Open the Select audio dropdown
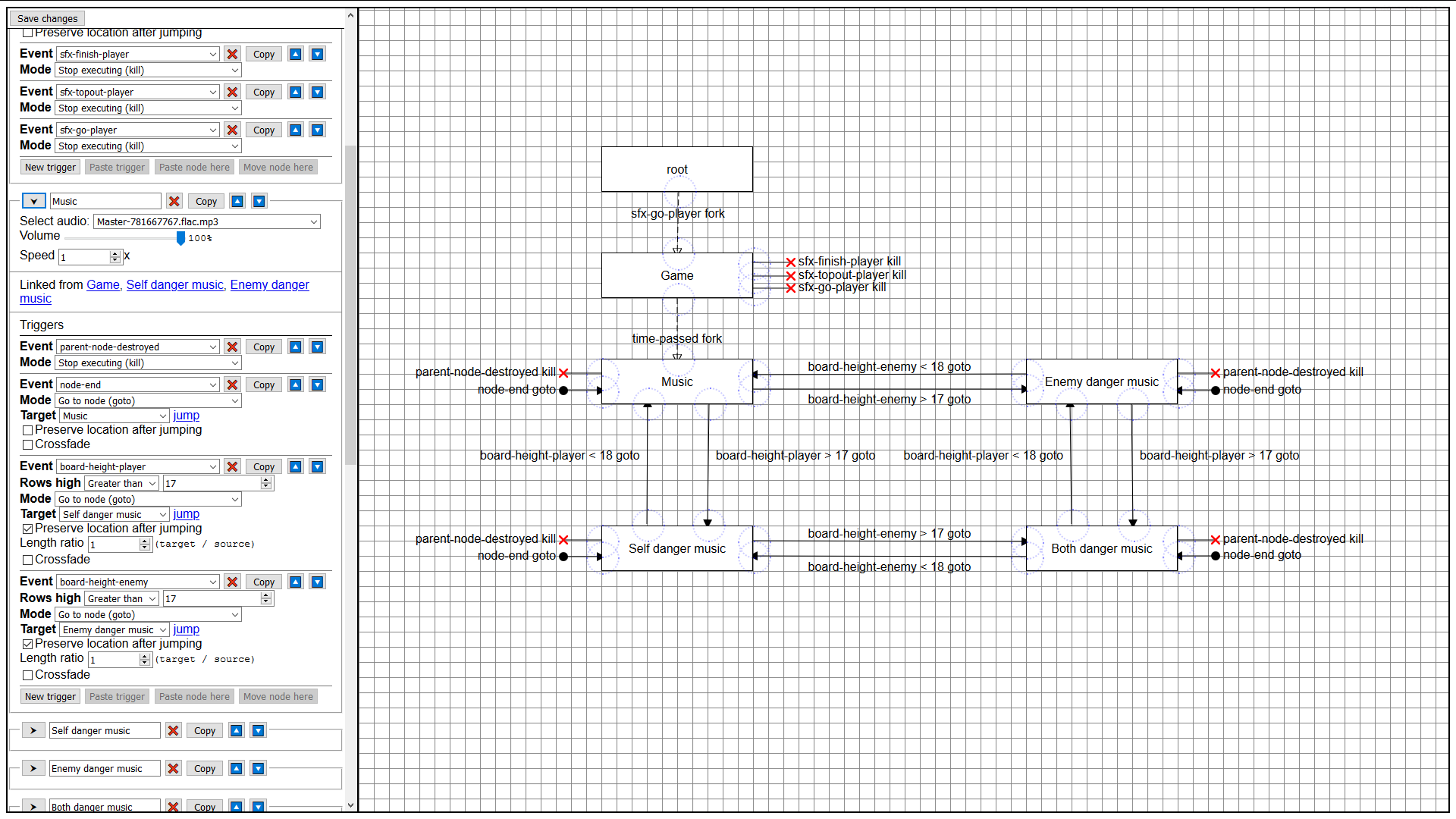The image size is (1456, 819). [x=206, y=221]
